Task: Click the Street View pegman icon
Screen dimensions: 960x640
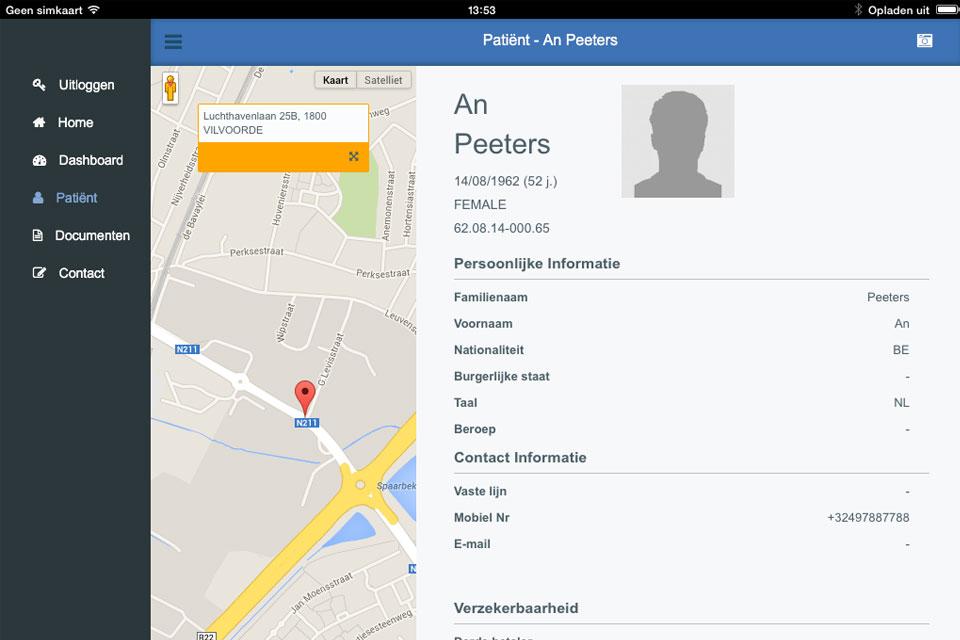Action: point(170,88)
